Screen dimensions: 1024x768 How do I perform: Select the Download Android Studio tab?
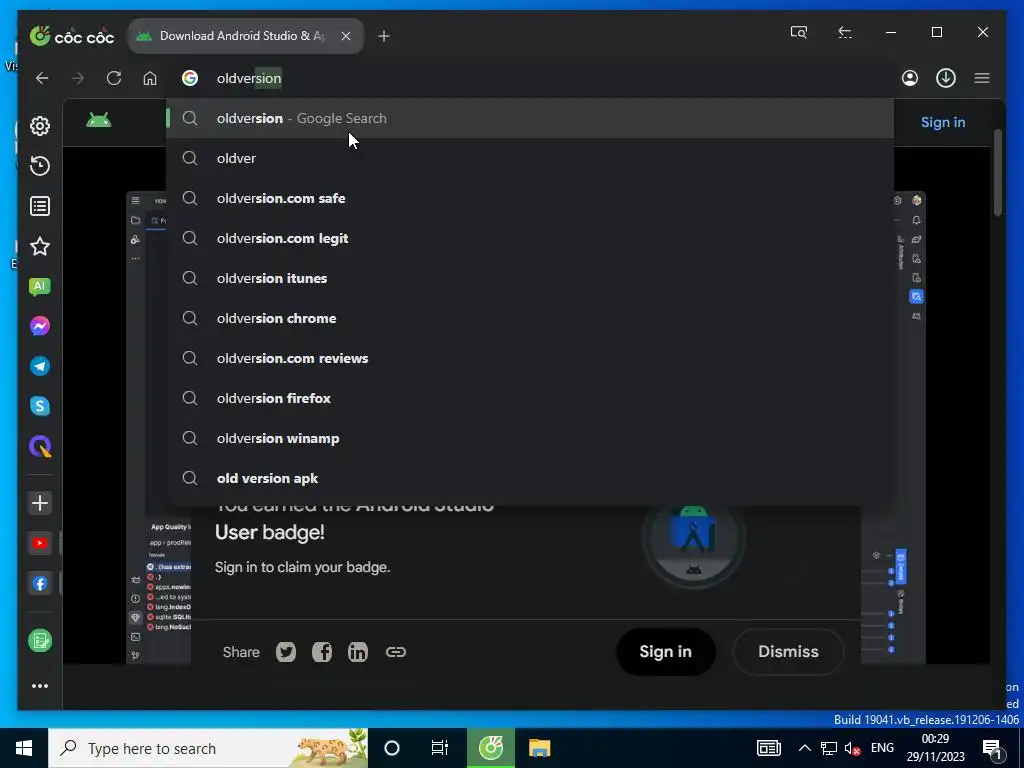click(246, 36)
